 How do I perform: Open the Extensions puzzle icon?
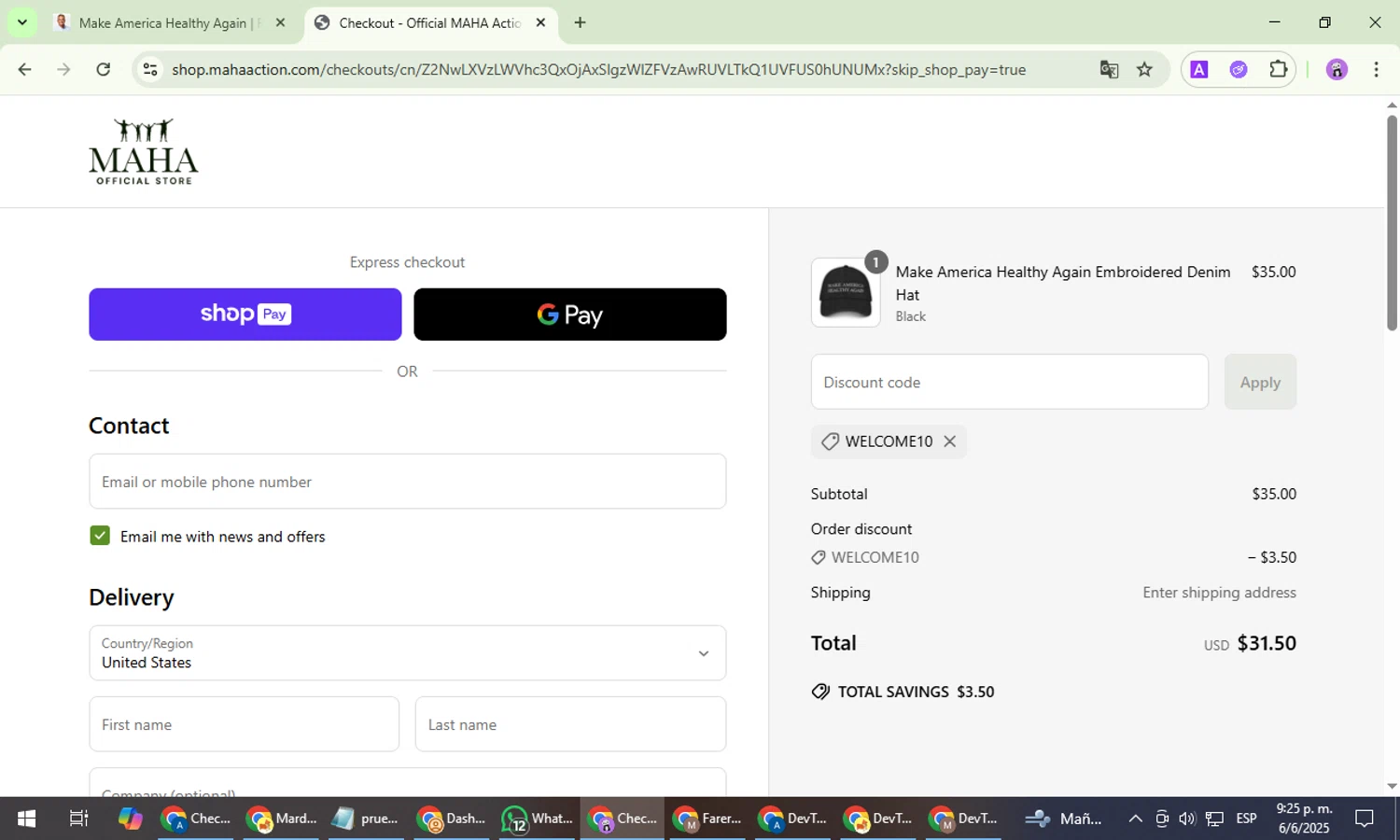[x=1278, y=70]
